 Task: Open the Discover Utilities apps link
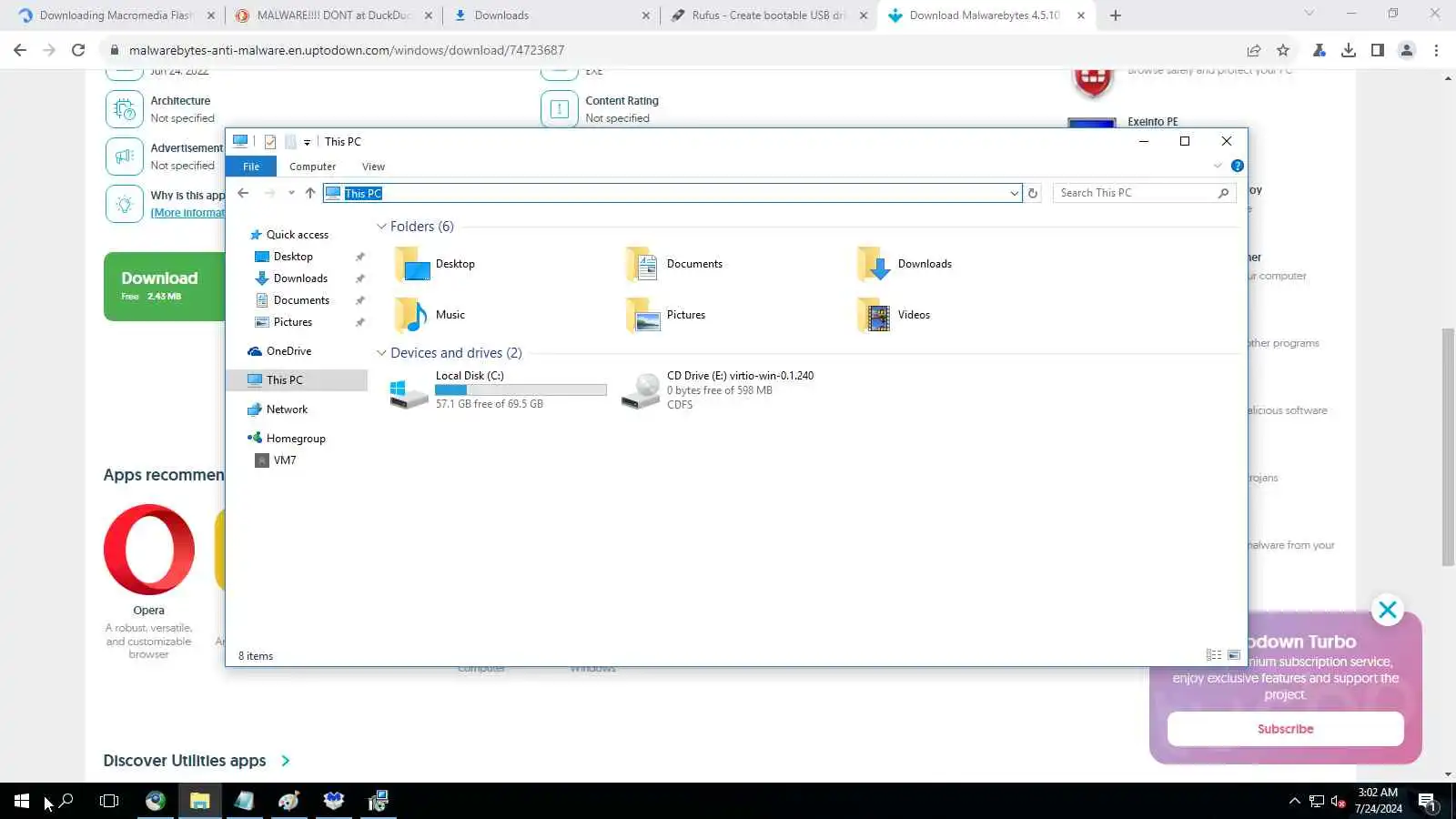click(x=197, y=761)
